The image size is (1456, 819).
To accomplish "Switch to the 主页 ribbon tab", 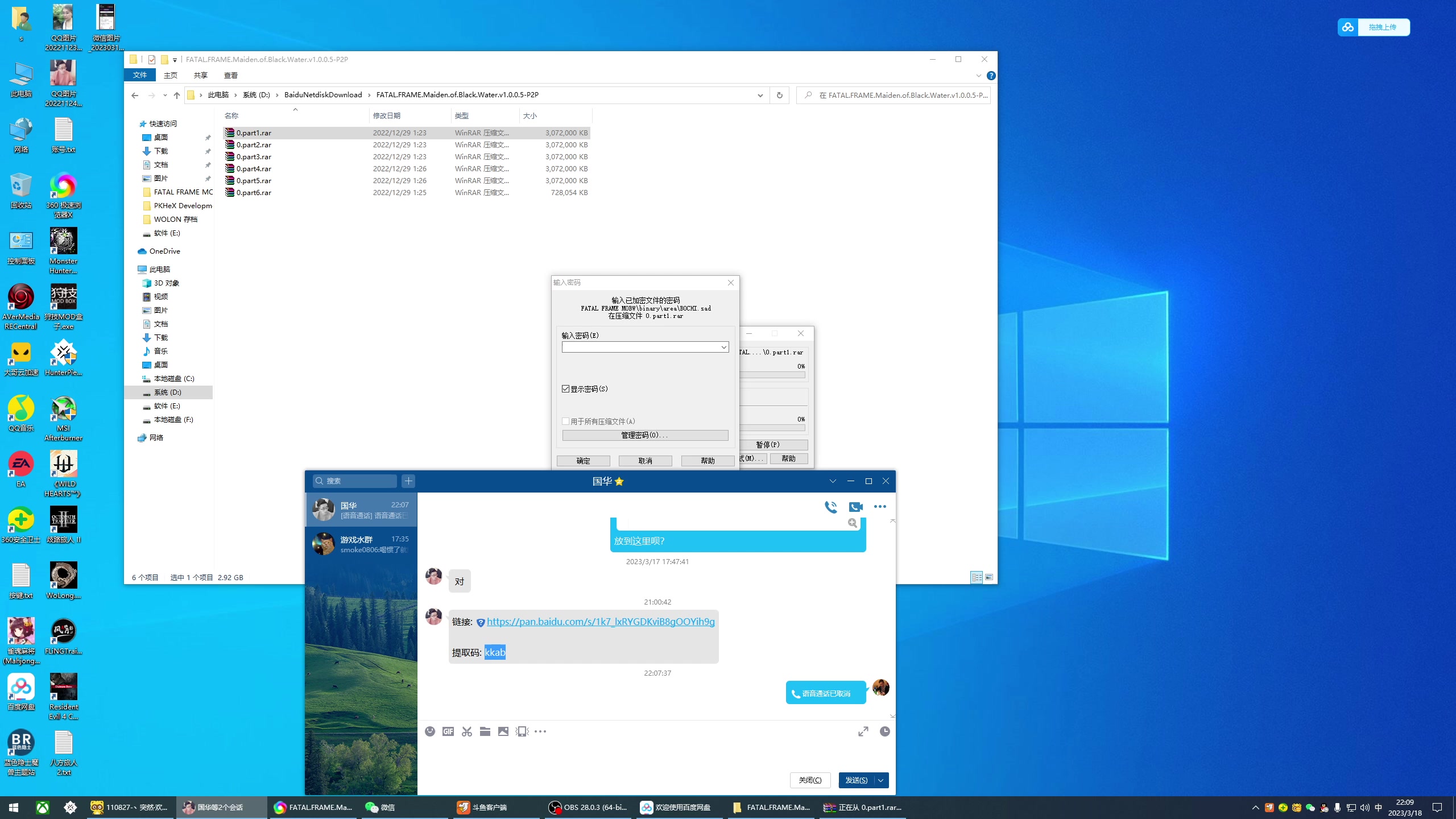I will (x=171, y=75).
